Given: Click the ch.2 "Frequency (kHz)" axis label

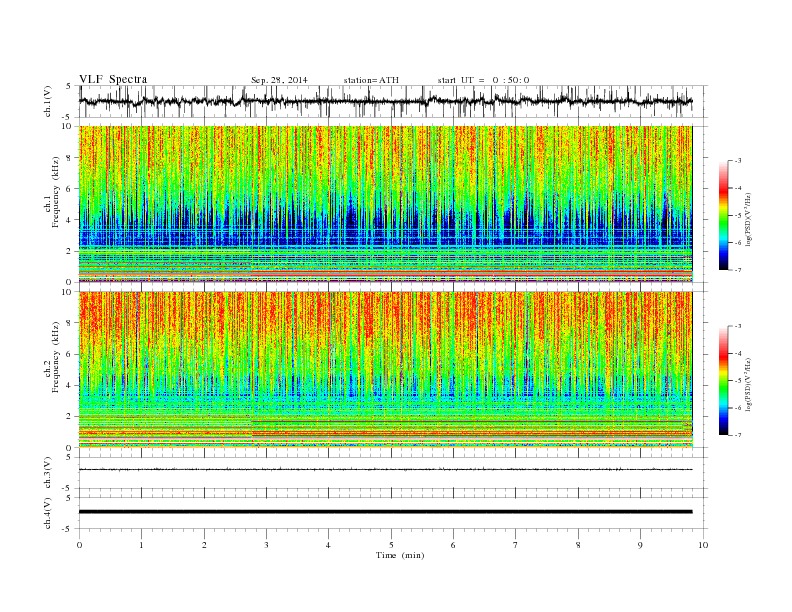Looking at the screenshot, I should click(56, 356).
